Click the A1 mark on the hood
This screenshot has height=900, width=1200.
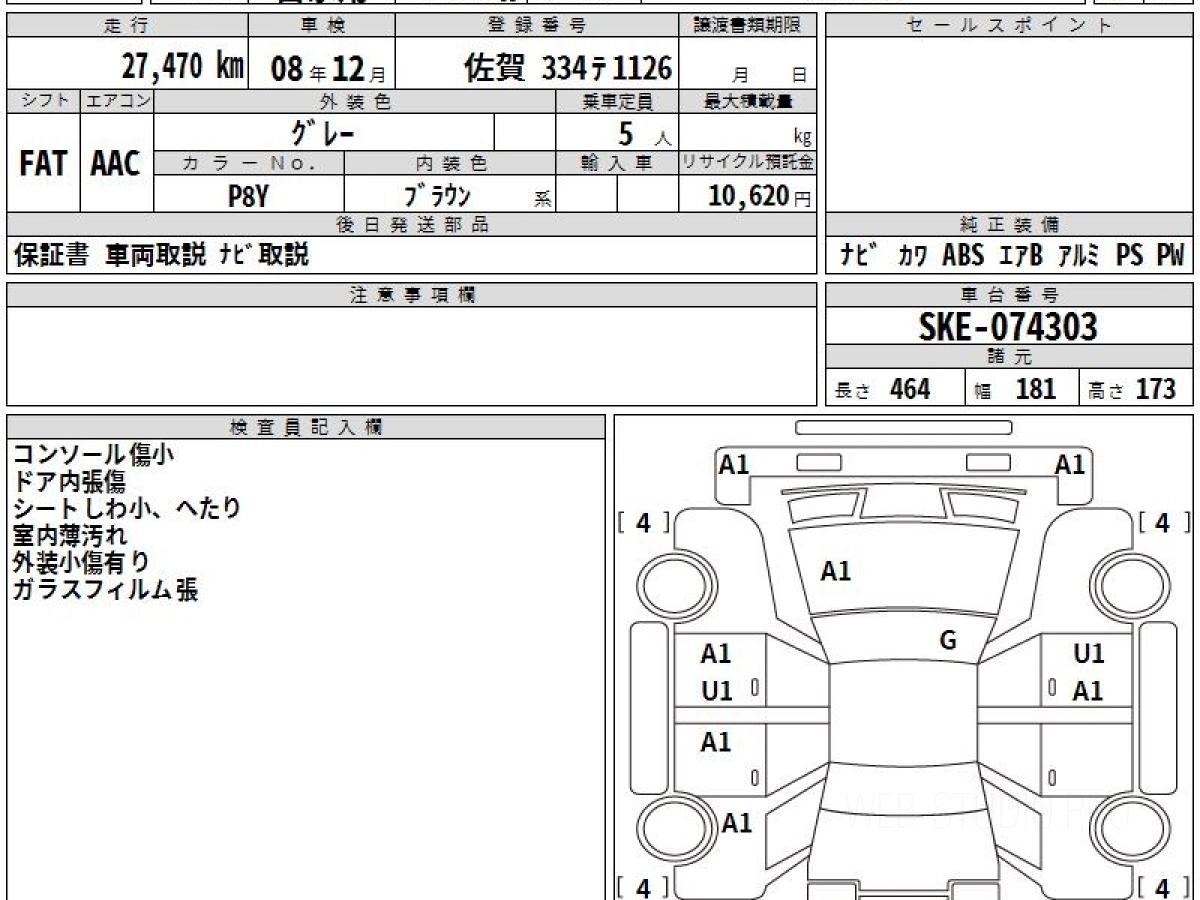[x=835, y=571]
